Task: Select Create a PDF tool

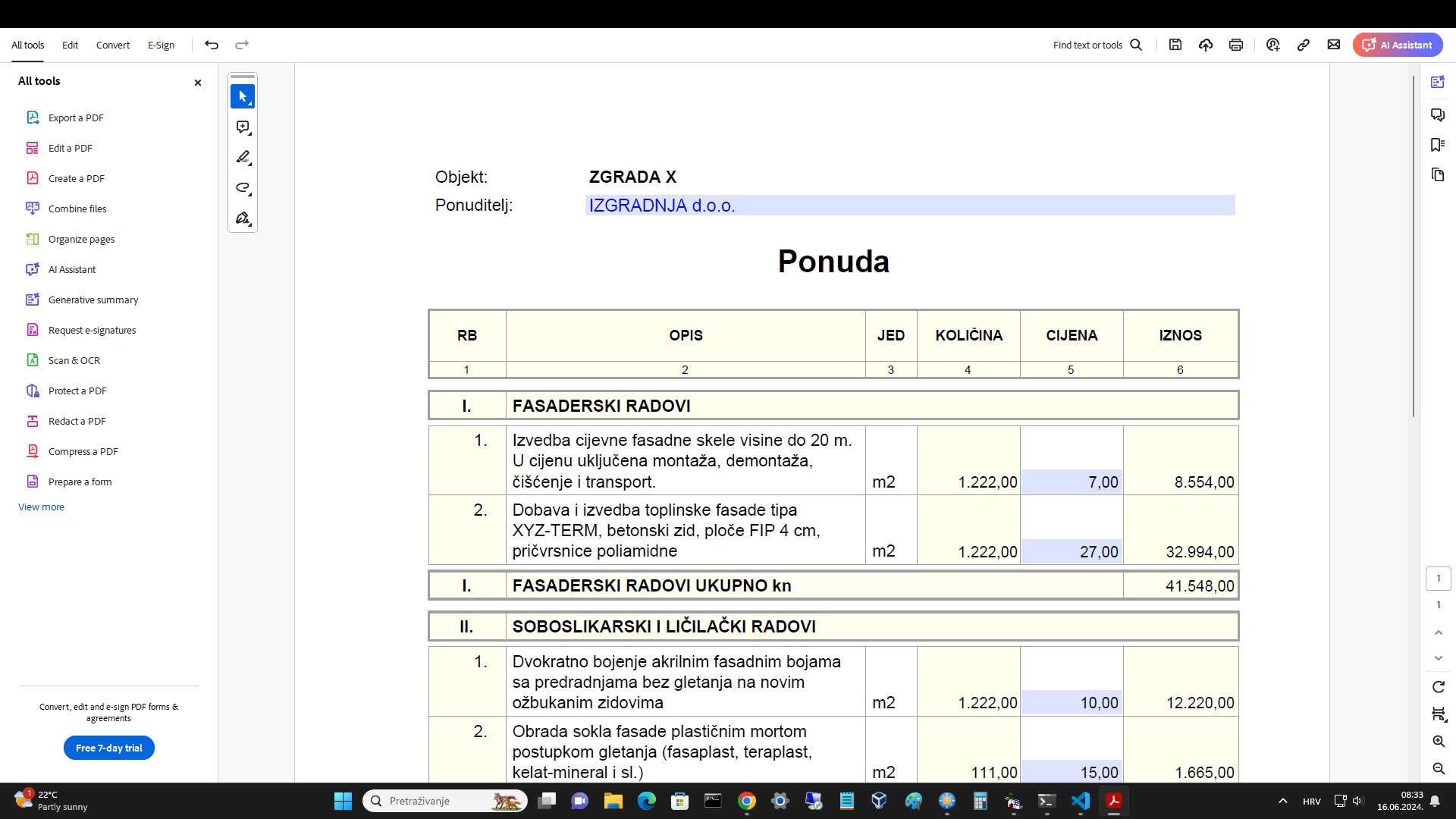Action: (76, 178)
